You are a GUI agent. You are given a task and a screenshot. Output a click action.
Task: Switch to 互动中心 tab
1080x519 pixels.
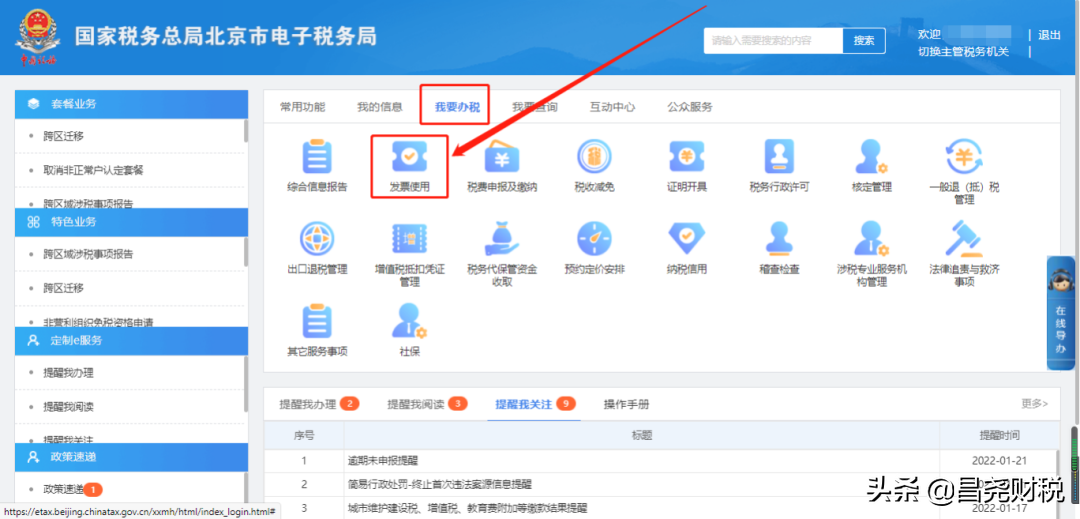[612, 107]
